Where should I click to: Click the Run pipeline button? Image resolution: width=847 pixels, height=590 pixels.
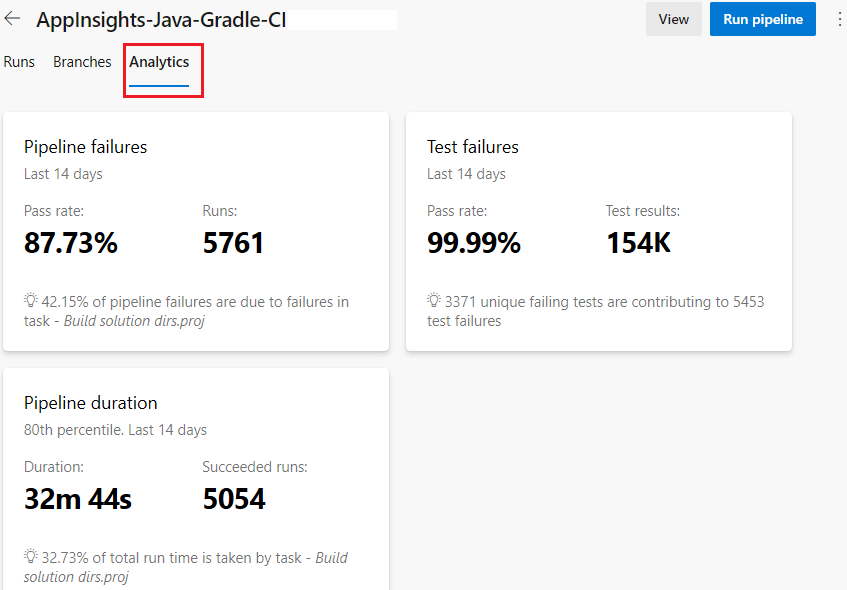point(763,19)
